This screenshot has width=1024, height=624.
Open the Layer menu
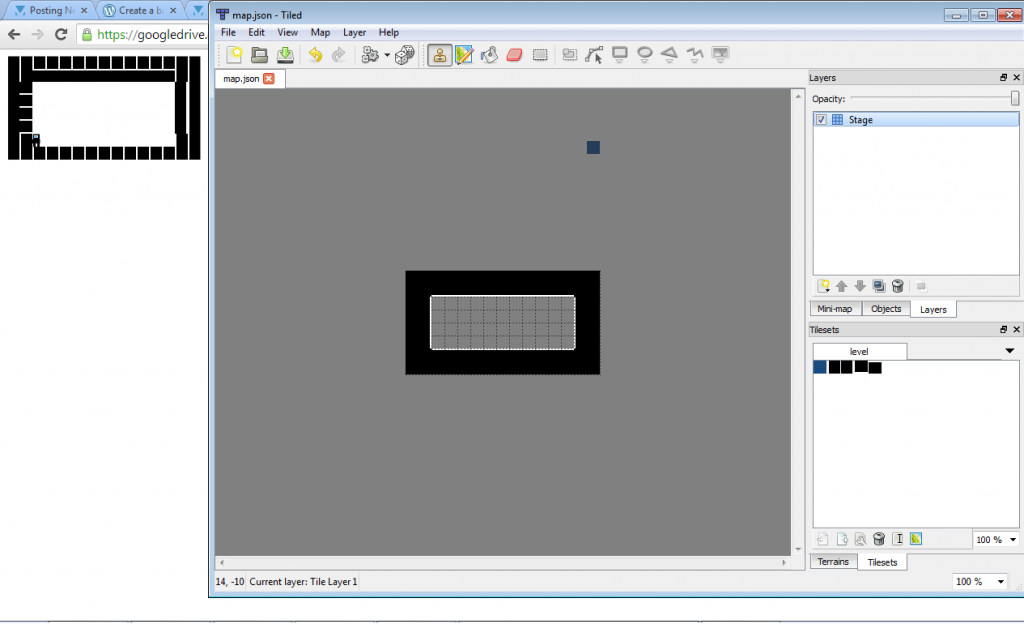[x=354, y=32]
